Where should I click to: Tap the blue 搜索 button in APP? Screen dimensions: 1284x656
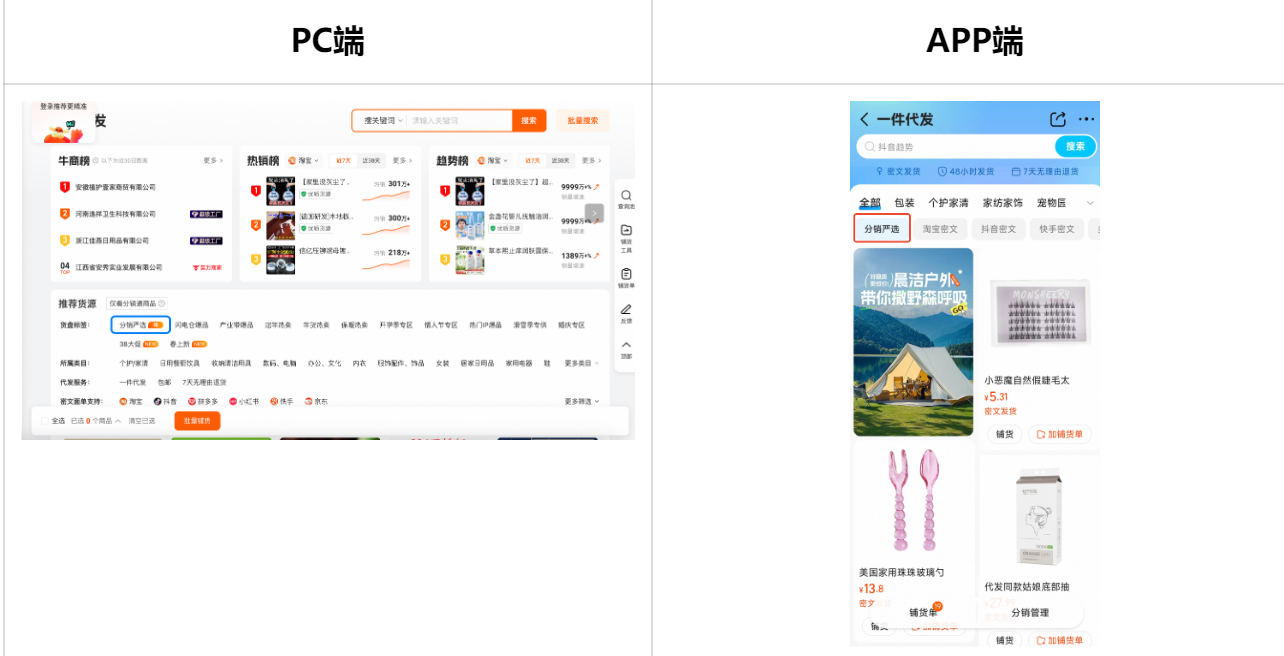point(1075,146)
